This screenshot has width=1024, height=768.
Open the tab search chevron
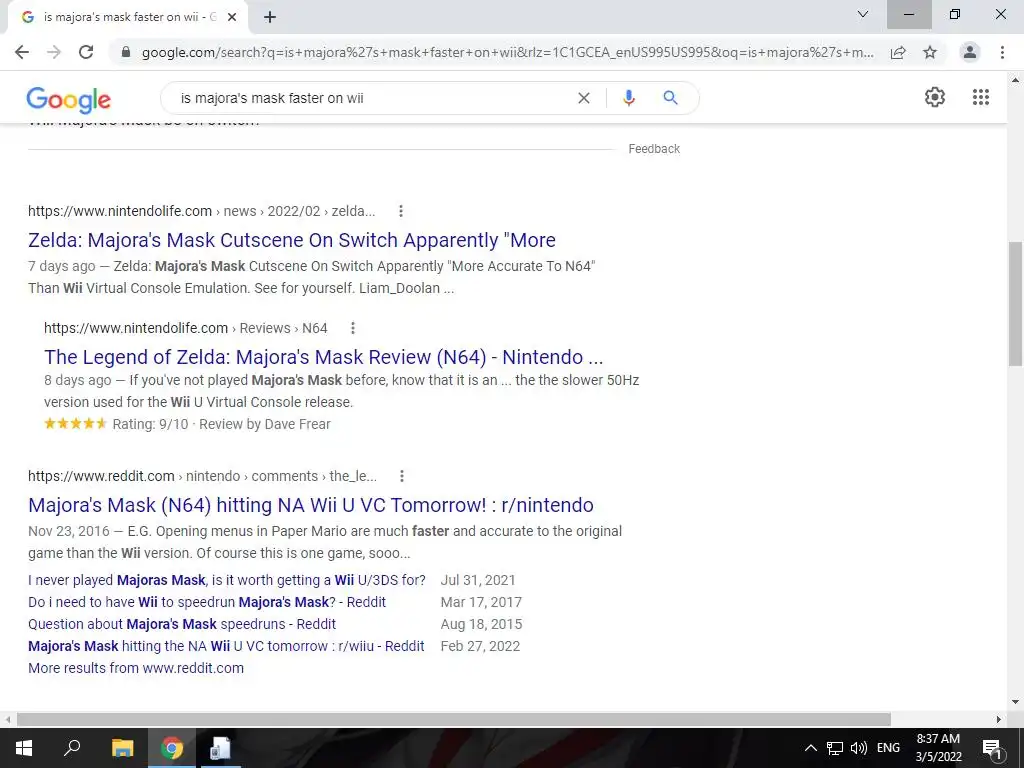click(x=863, y=14)
